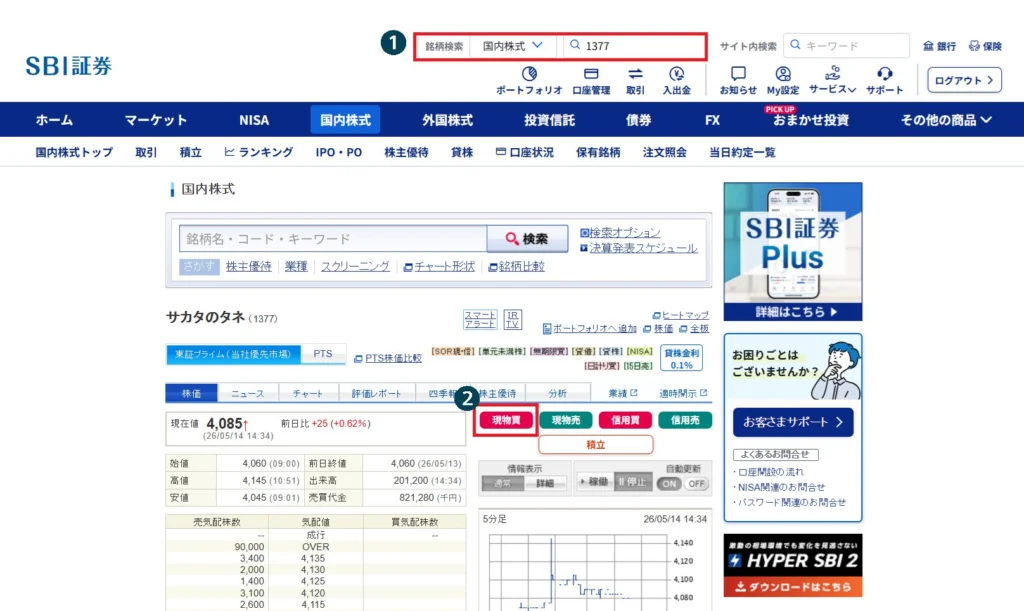Turn auto update ON

tap(669, 484)
